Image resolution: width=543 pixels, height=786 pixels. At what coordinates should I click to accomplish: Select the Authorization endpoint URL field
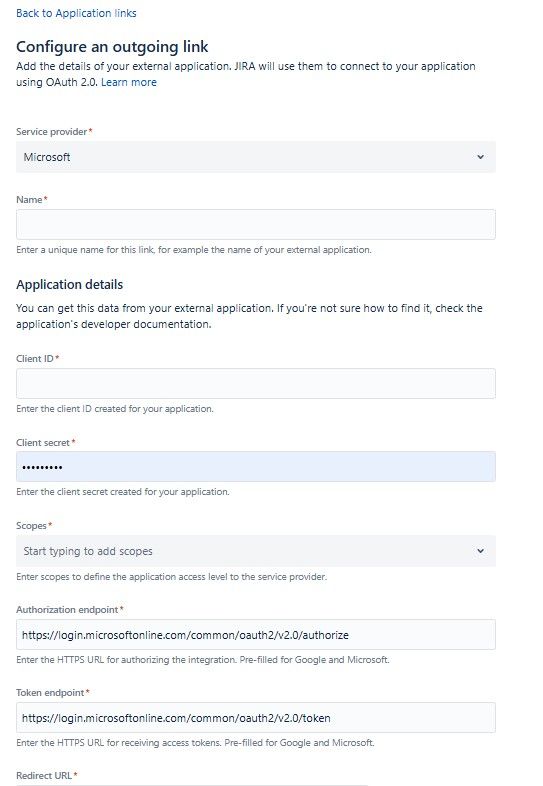click(256, 635)
